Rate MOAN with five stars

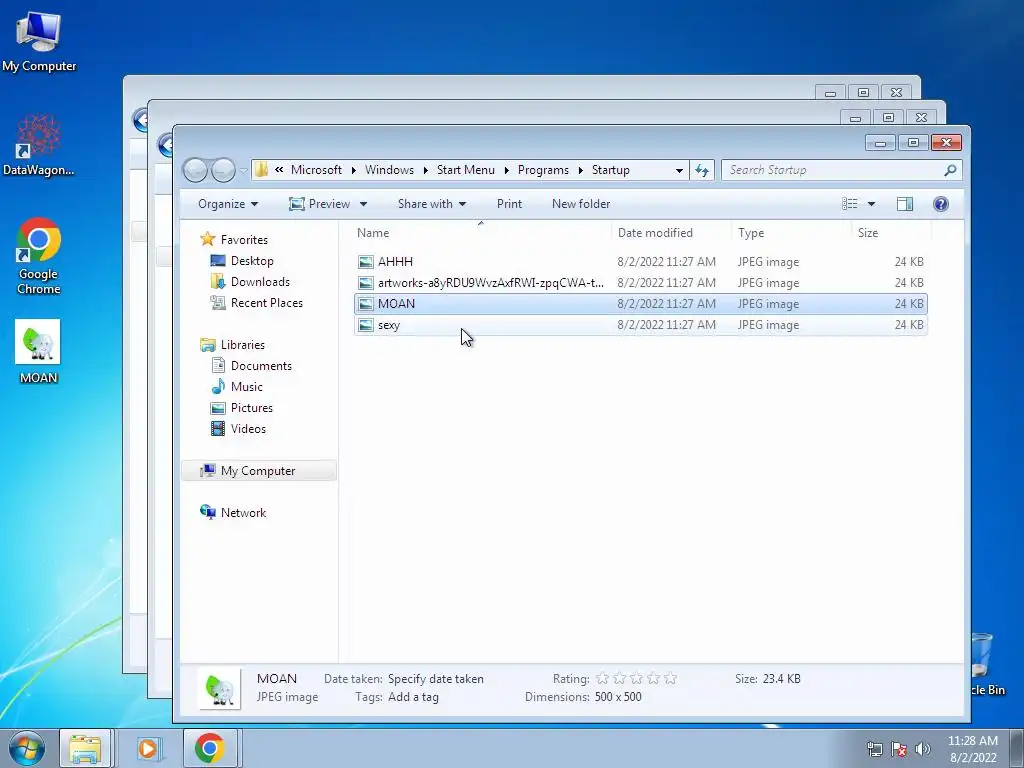pyautogui.click(x=670, y=679)
